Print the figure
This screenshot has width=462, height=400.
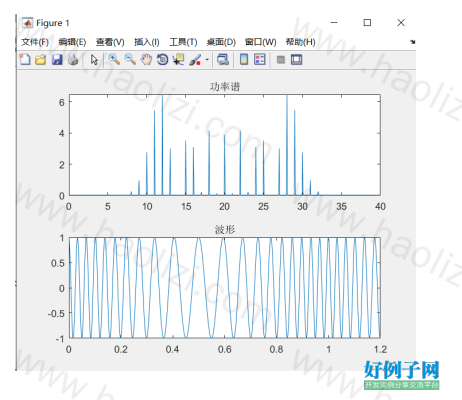(73, 60)
